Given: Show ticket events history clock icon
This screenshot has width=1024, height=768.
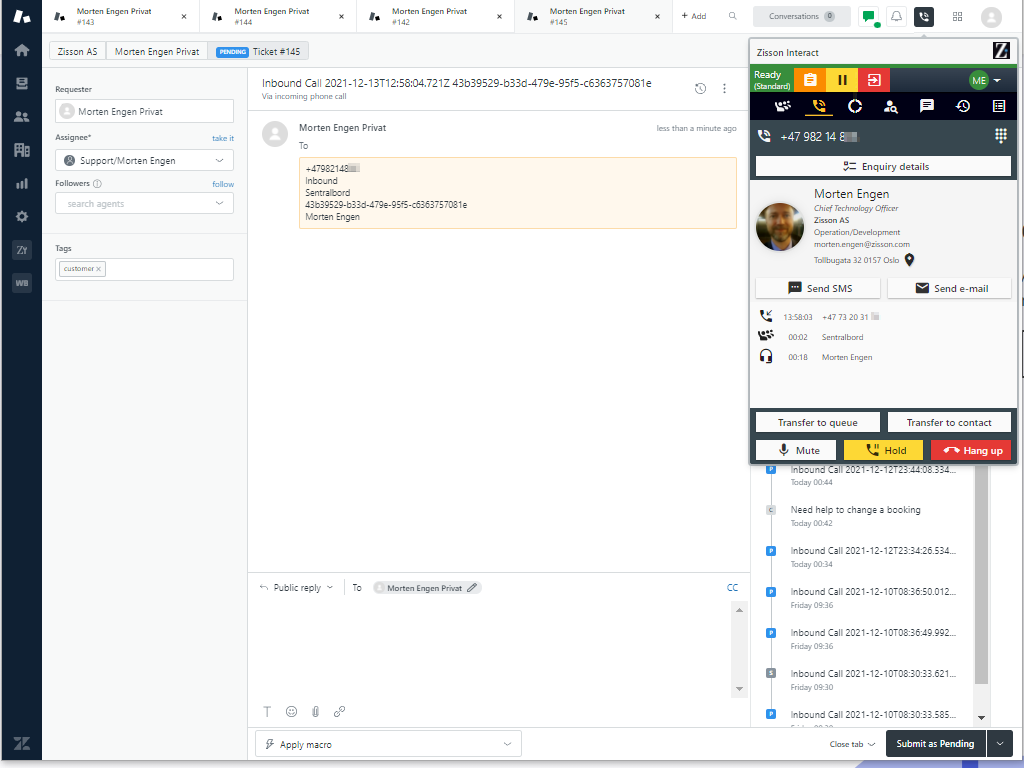Looking at the screenshot, I should [700, 88].
